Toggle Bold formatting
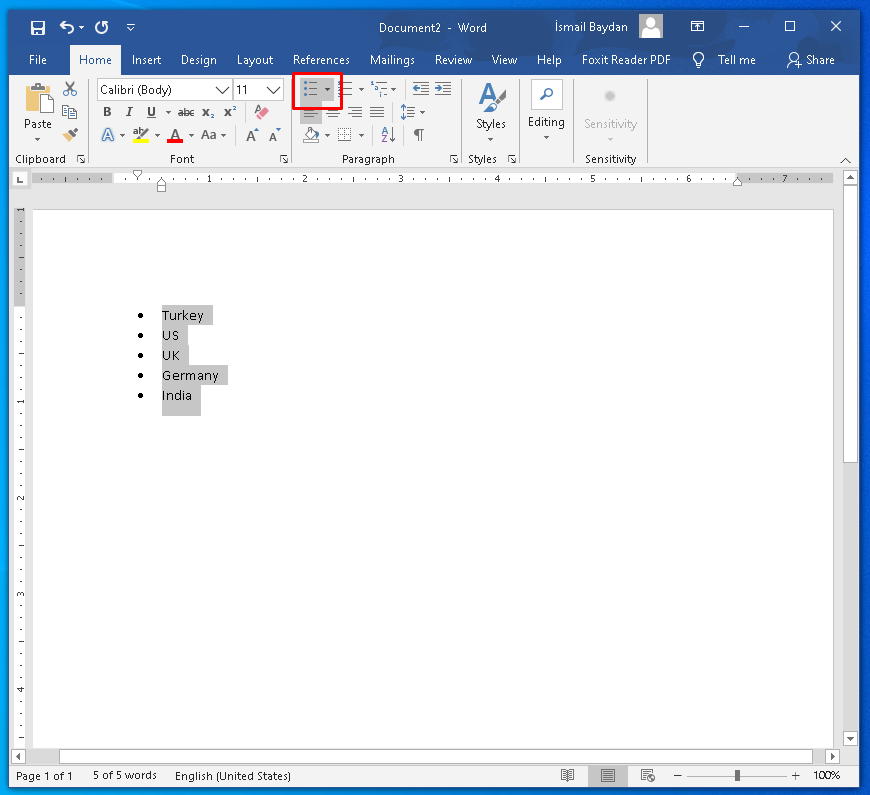870x795 pixels. tap(107, 112)
